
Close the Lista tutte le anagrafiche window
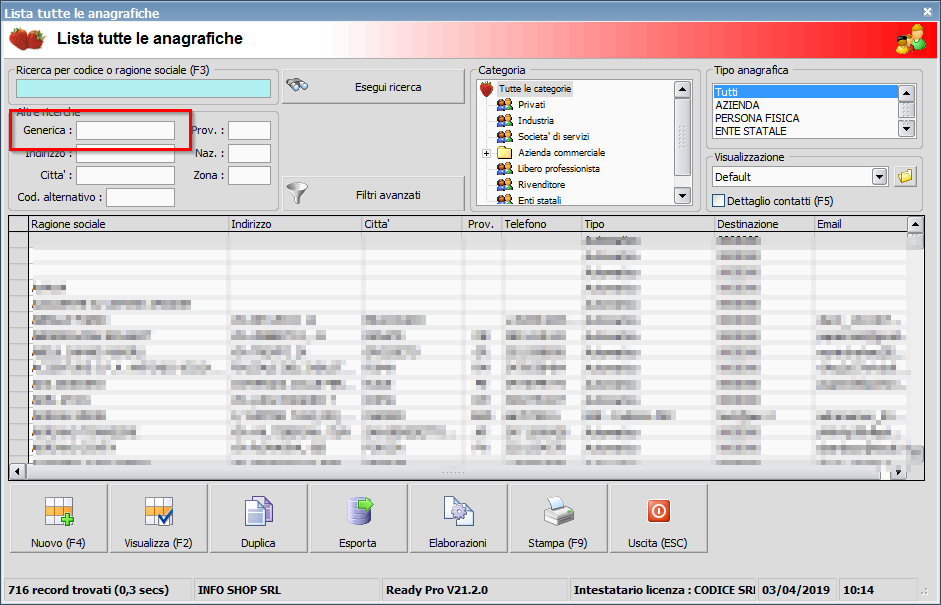point(927,11)
